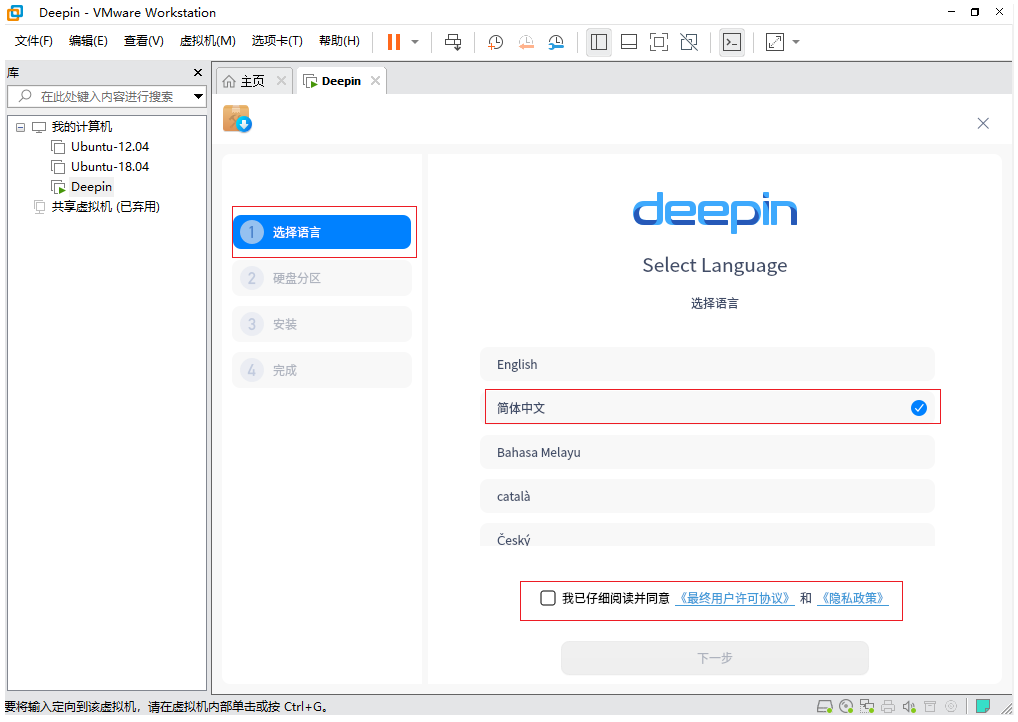This screenshot has width=1018, height=722.
Task: Click the stretch guest display icon
Action: (x=775, y=42)
